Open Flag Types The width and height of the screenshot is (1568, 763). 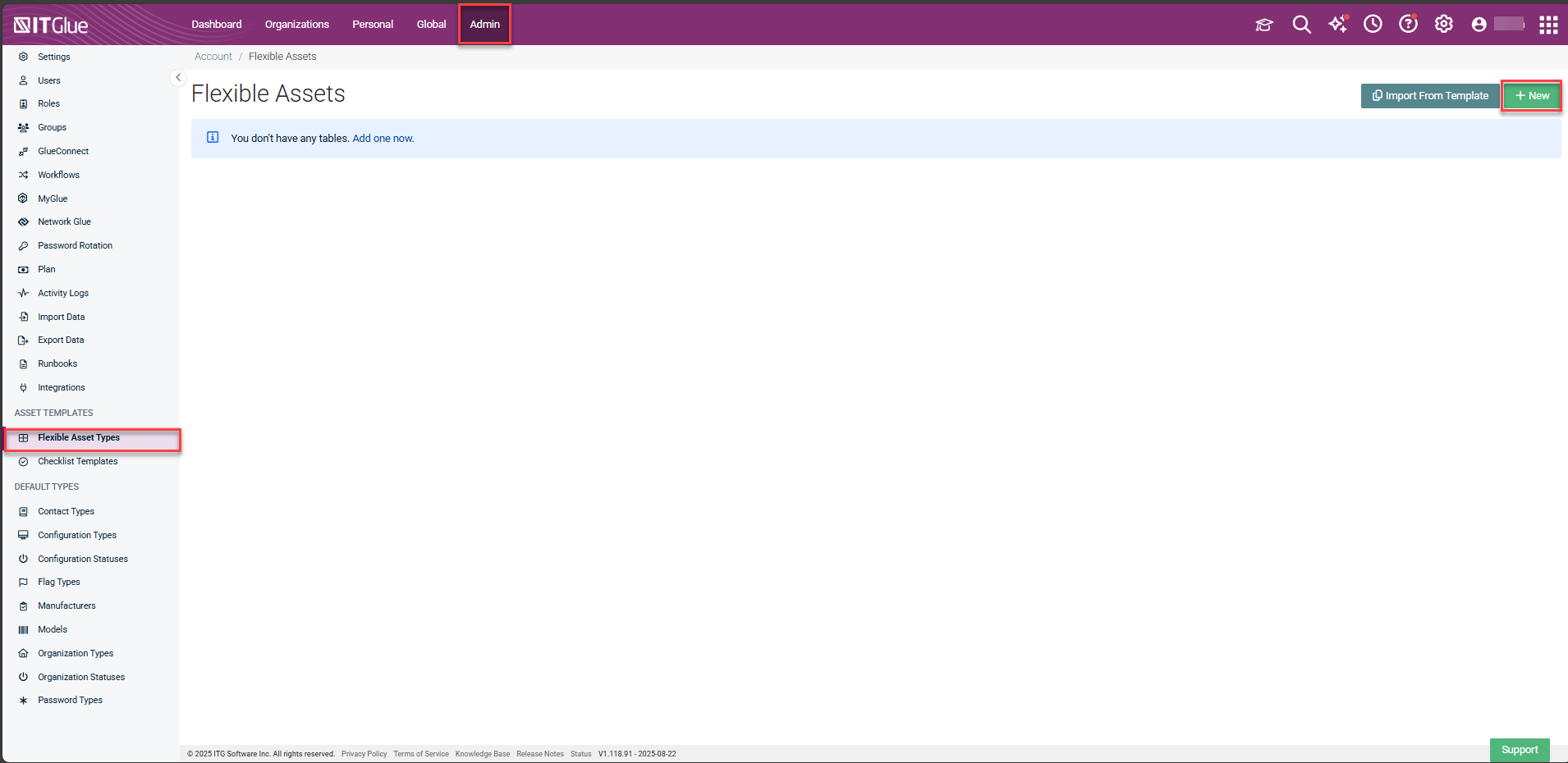click(x=59, y=582)
